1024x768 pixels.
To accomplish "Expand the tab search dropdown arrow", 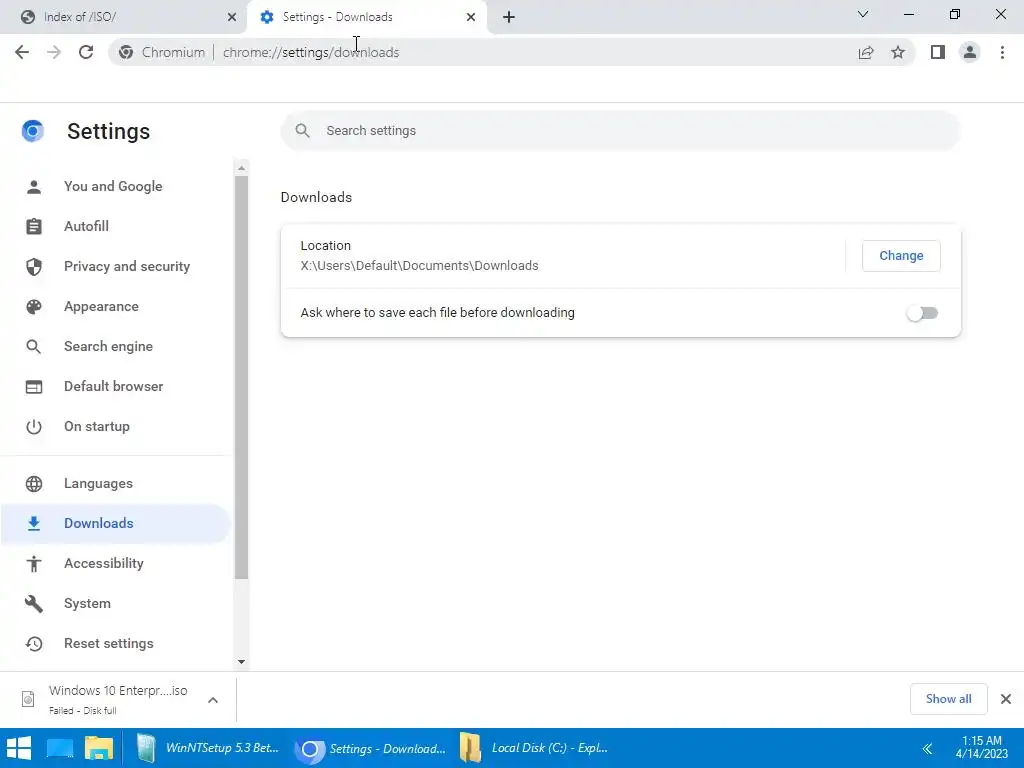I will tap(863, 14).
